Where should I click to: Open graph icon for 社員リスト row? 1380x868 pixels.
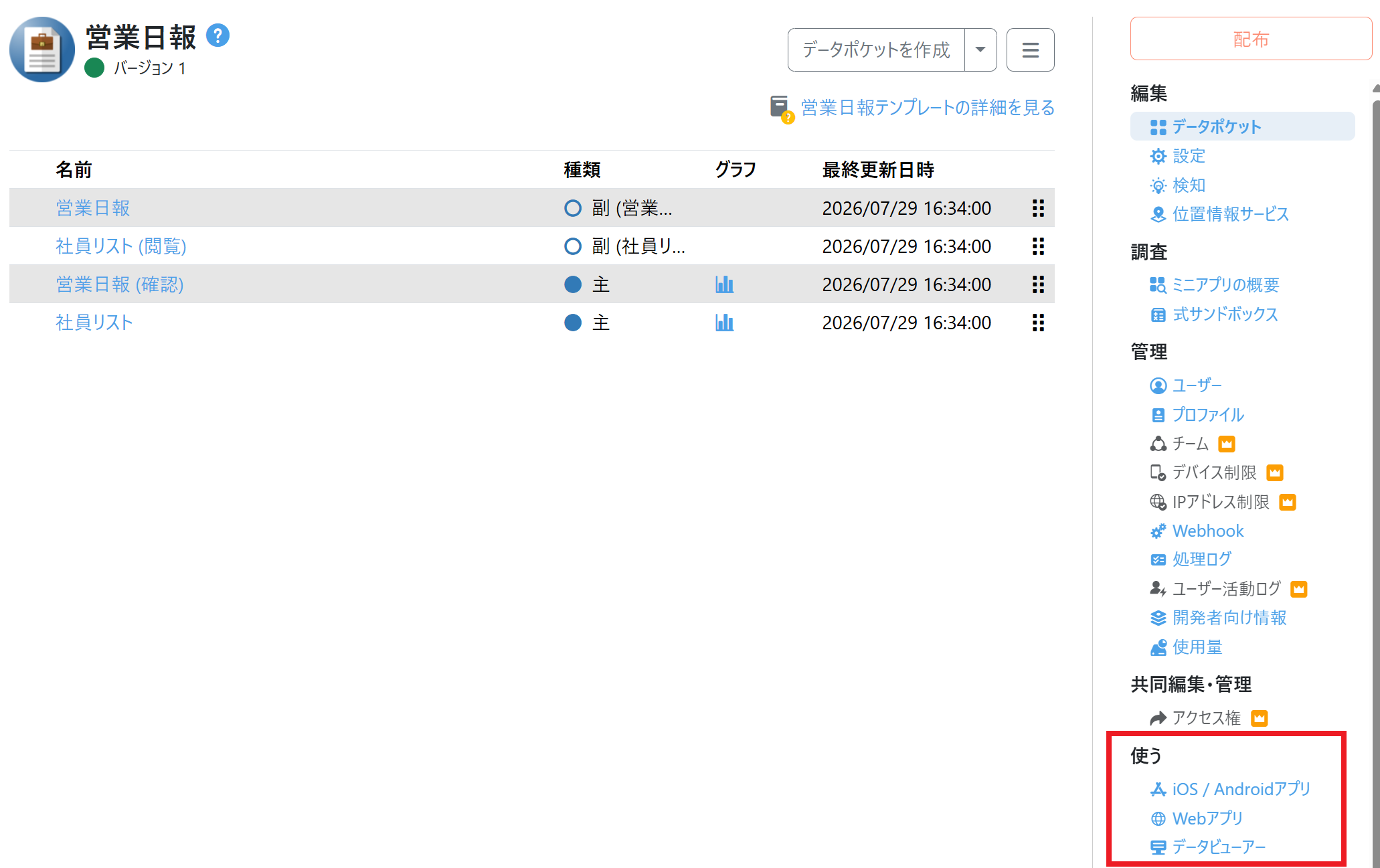[724, 323]
